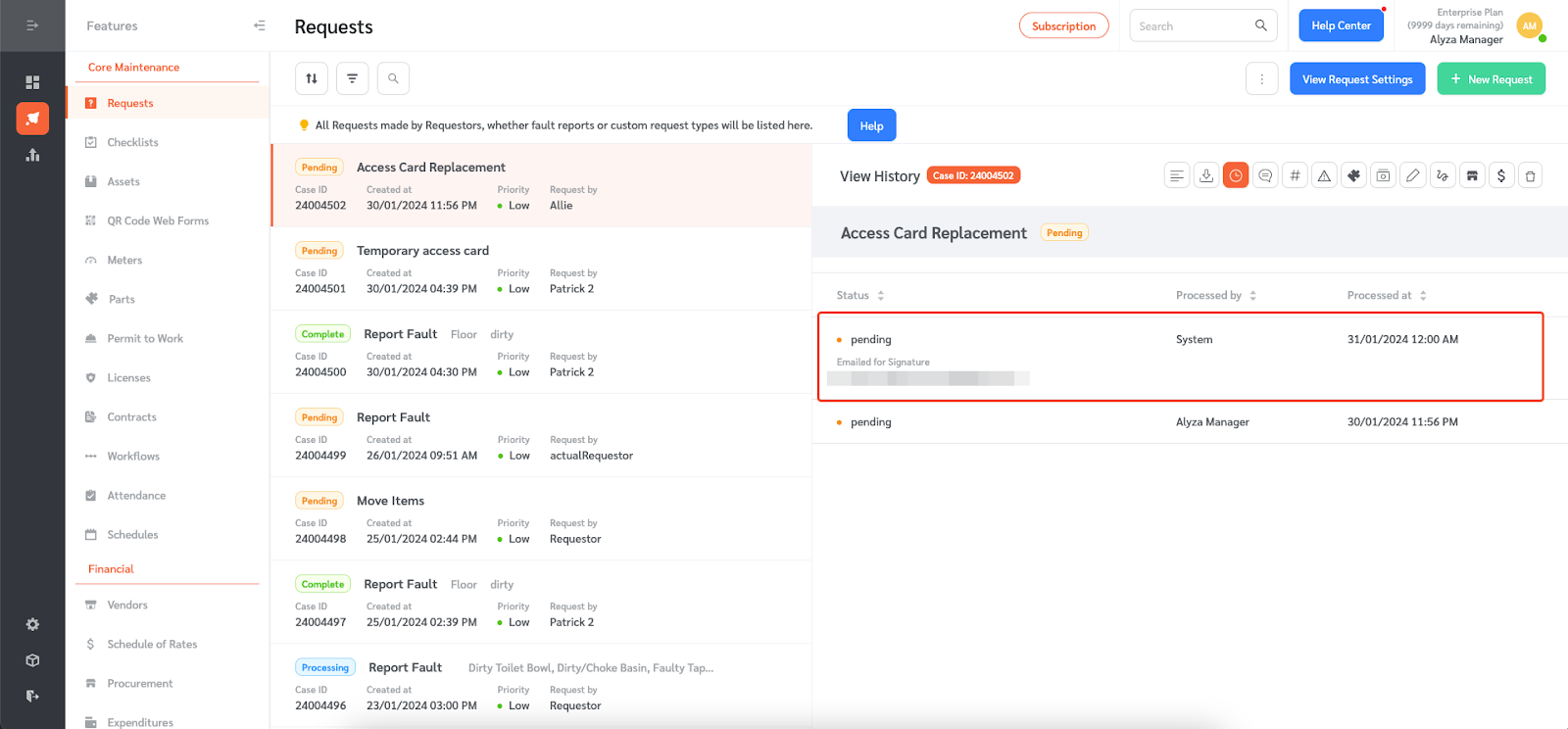This screenshot has height=729, width=1568.
Task: Click the puzzle piece icon
Action: (x=1353, y=176)
